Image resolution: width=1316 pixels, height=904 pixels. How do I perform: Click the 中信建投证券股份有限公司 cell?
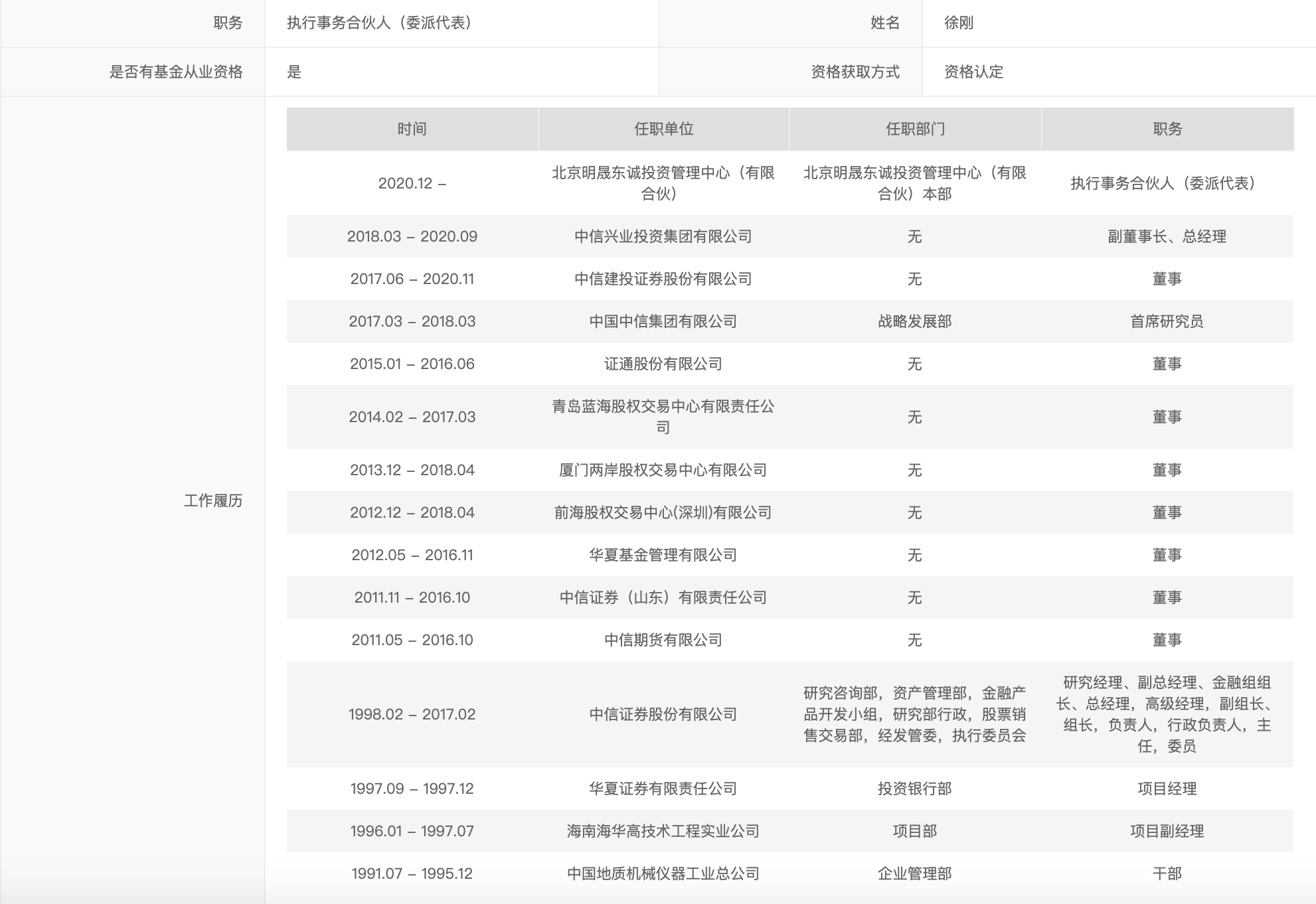click(663, 279)
